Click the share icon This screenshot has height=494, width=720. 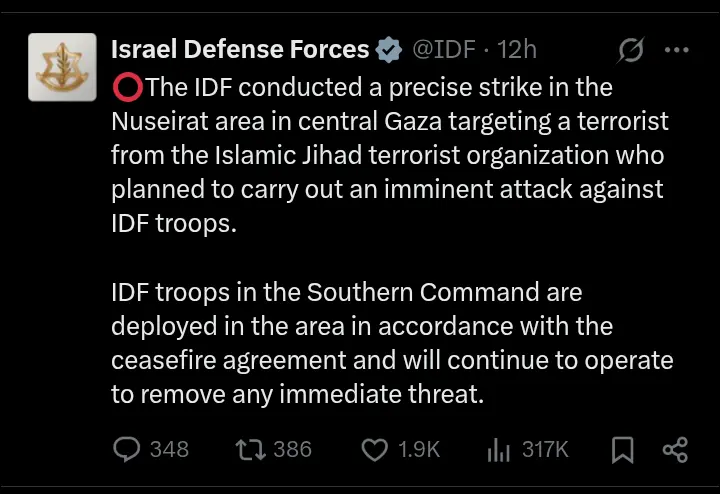click(676, 450)
